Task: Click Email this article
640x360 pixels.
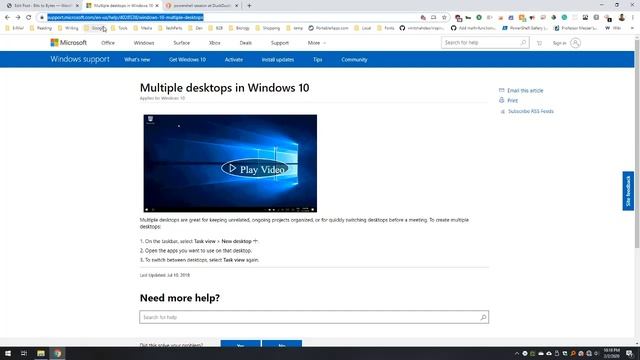Action: tap(525, 91)
